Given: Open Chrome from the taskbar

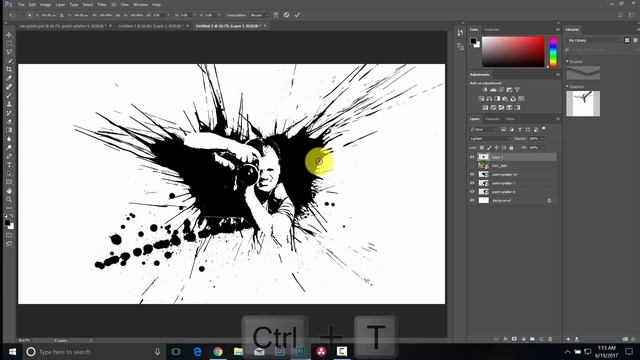Looking at the screenshot, I should click(218, 351).
